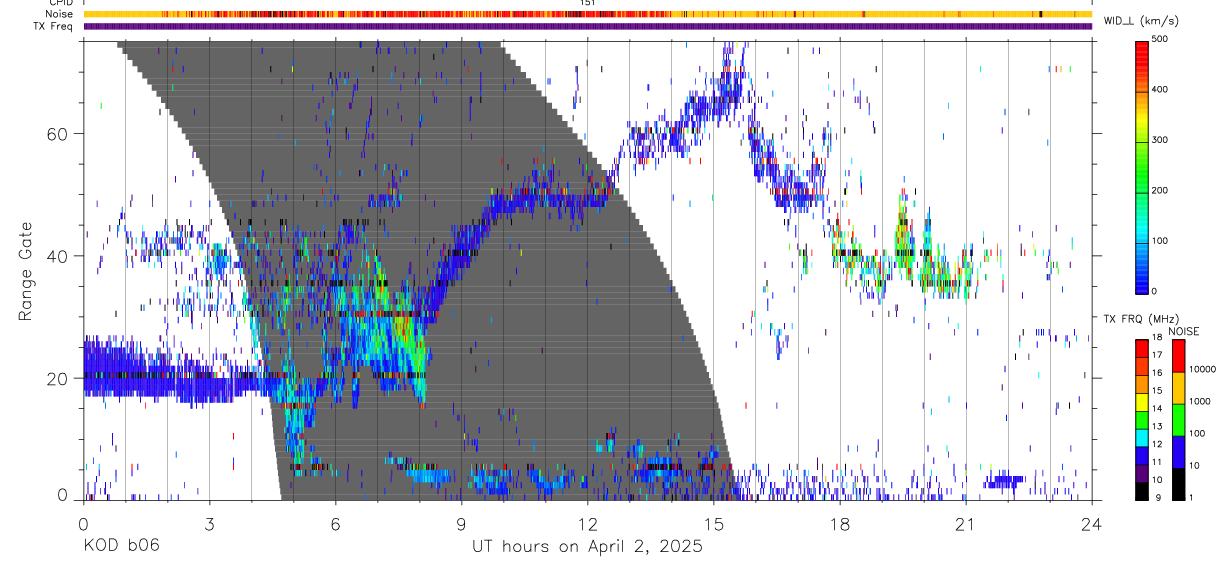Click the '17' label on the TX FRQ legend
This screenshot has width=1228, height=567.
[x=1158, y=355]
